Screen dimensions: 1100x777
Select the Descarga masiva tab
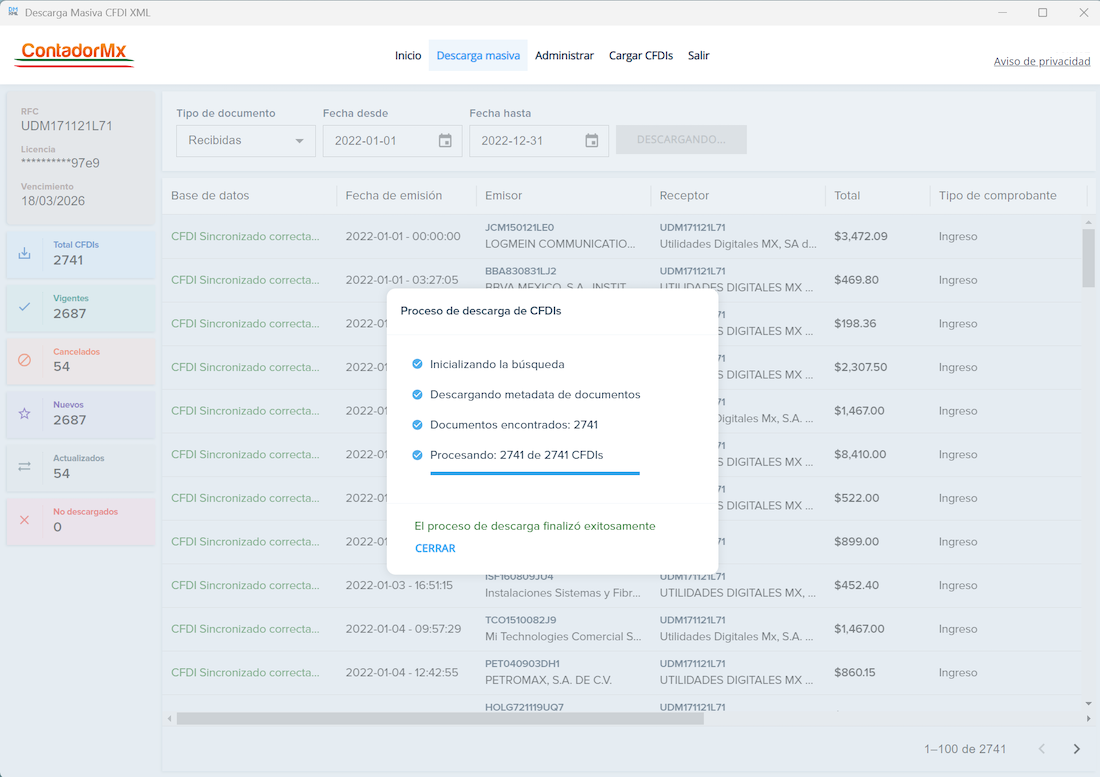[478, 55]
